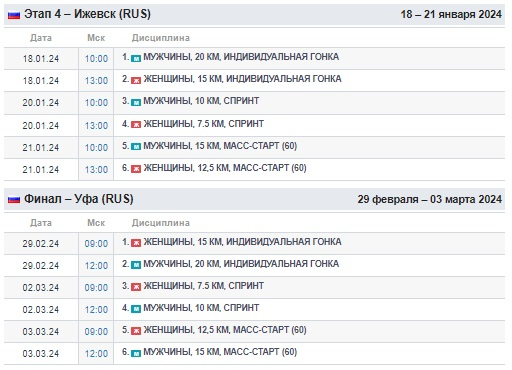Click women's icon for Ижевск 15 км individual race
This screenshot has width=512, height=370.
pyautogui.click(x=136, y=80)
